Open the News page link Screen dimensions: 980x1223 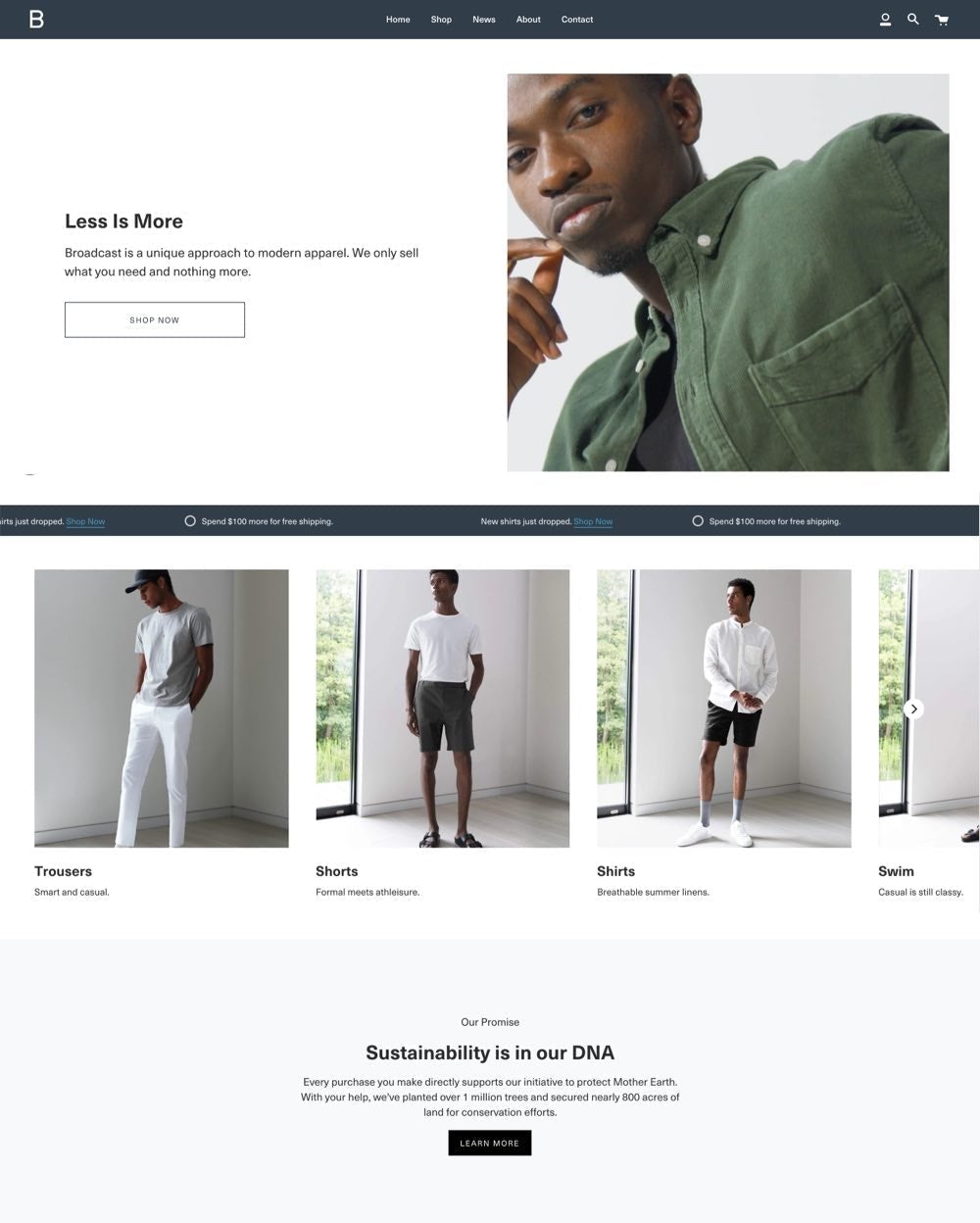pos(484,20)
